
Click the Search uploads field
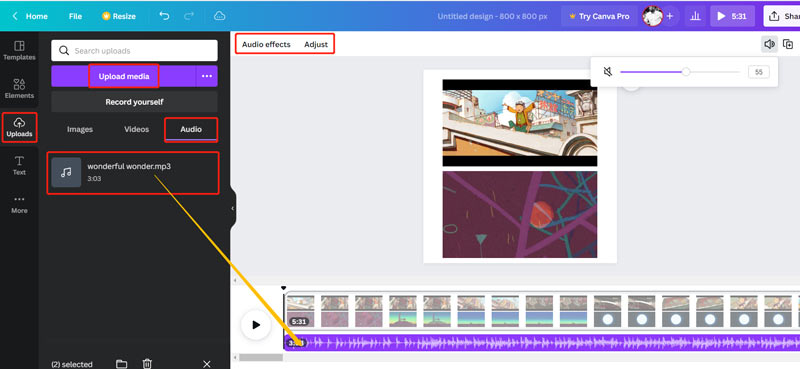[134, 51]
